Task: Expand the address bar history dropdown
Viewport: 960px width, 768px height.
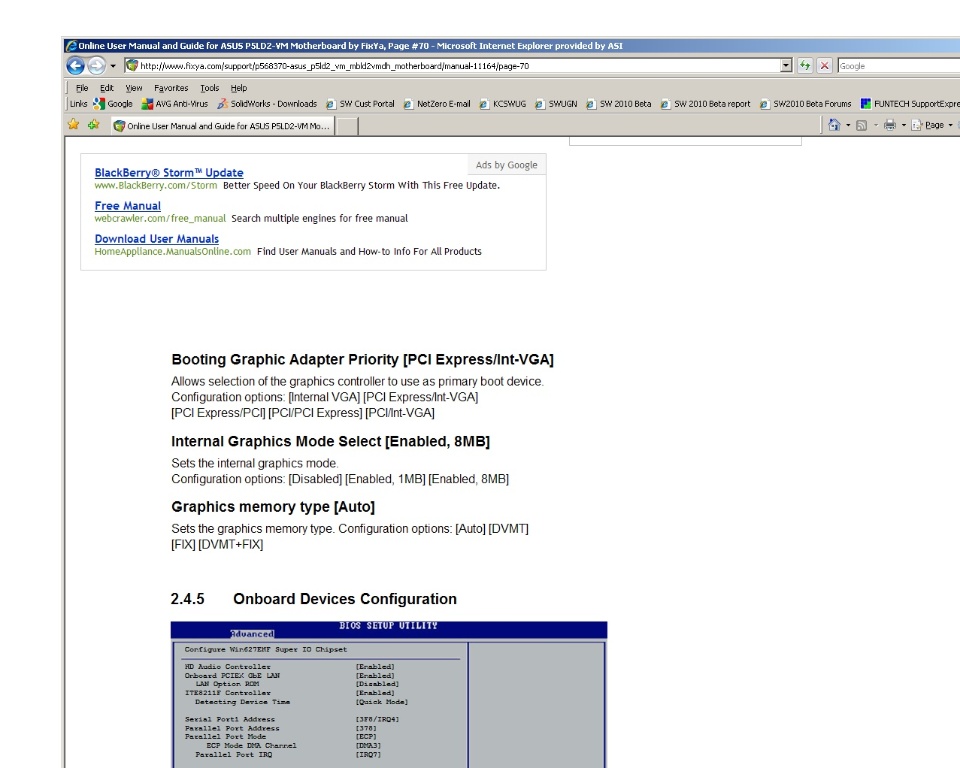Action: (786, 66)
